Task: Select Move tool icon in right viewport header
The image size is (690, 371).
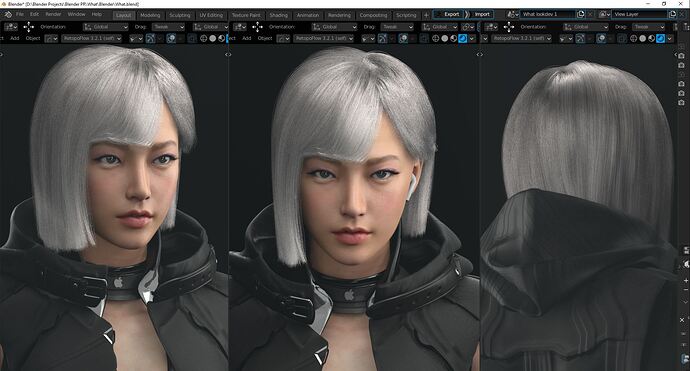Action: pyautogui.click(x=509, y=27)
